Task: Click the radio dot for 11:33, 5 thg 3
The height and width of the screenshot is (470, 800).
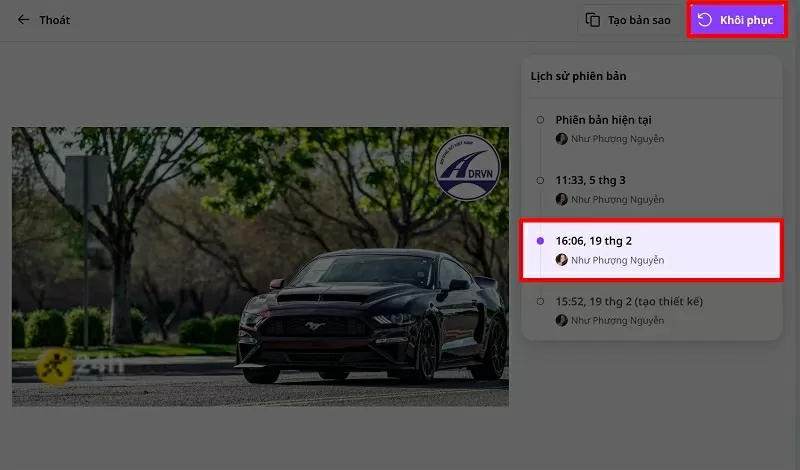Action: click(540, 180)
